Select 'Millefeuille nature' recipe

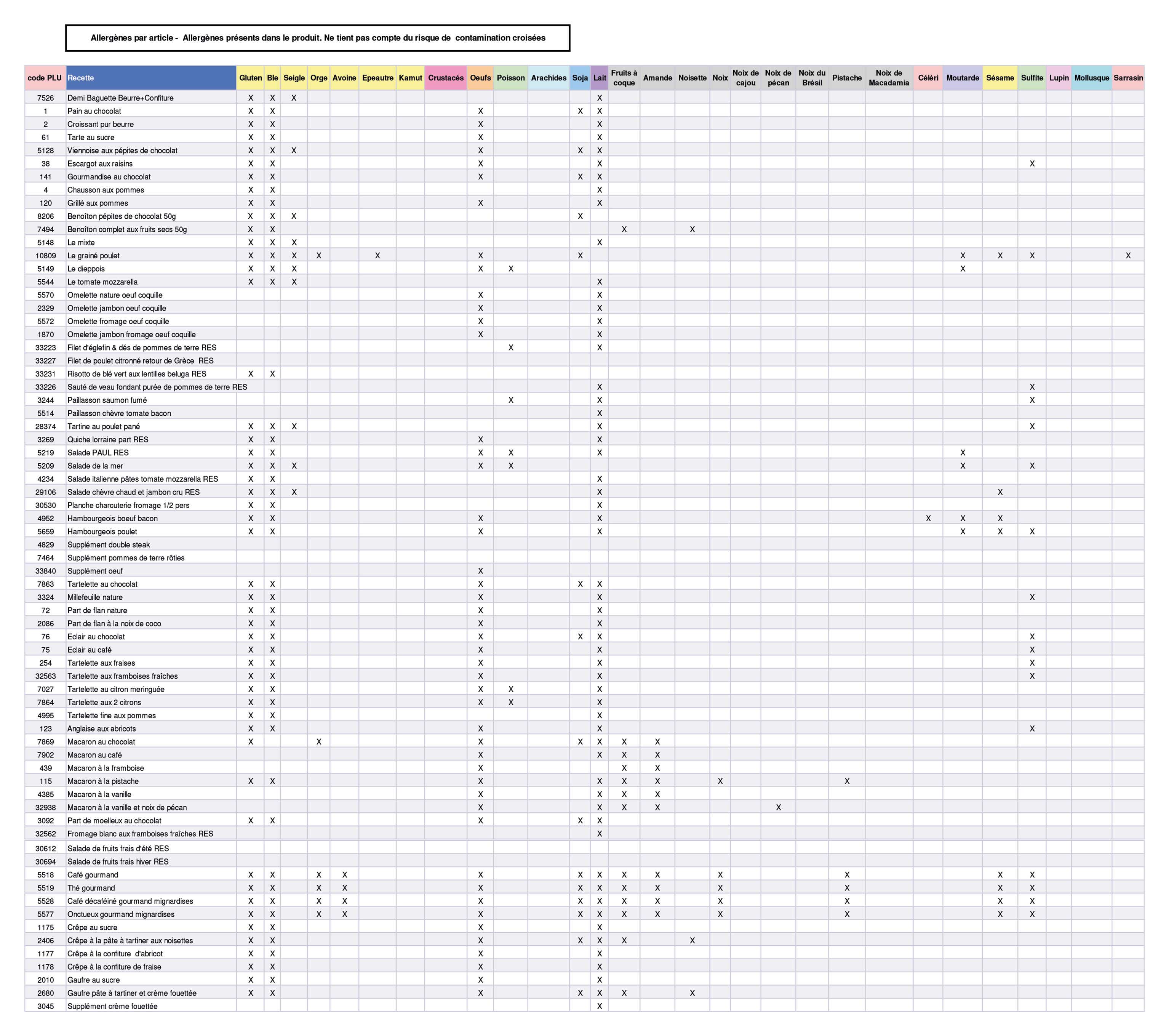pos(95,598)
